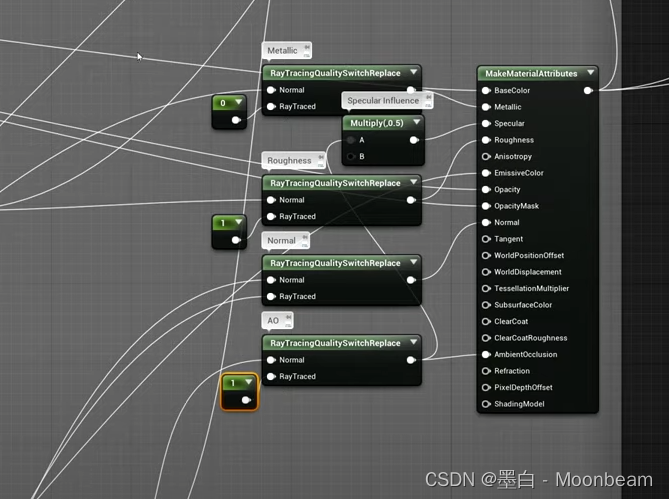
Task: Click the Roughness input pin on MakeMaterialAttributes
Action: 486,140
